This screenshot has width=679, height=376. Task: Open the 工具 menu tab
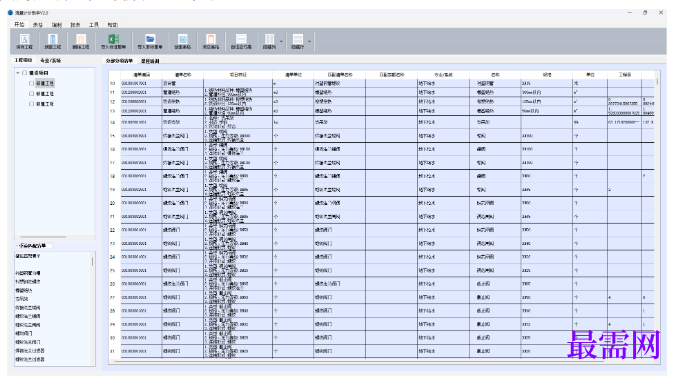(x=94, y=25)
